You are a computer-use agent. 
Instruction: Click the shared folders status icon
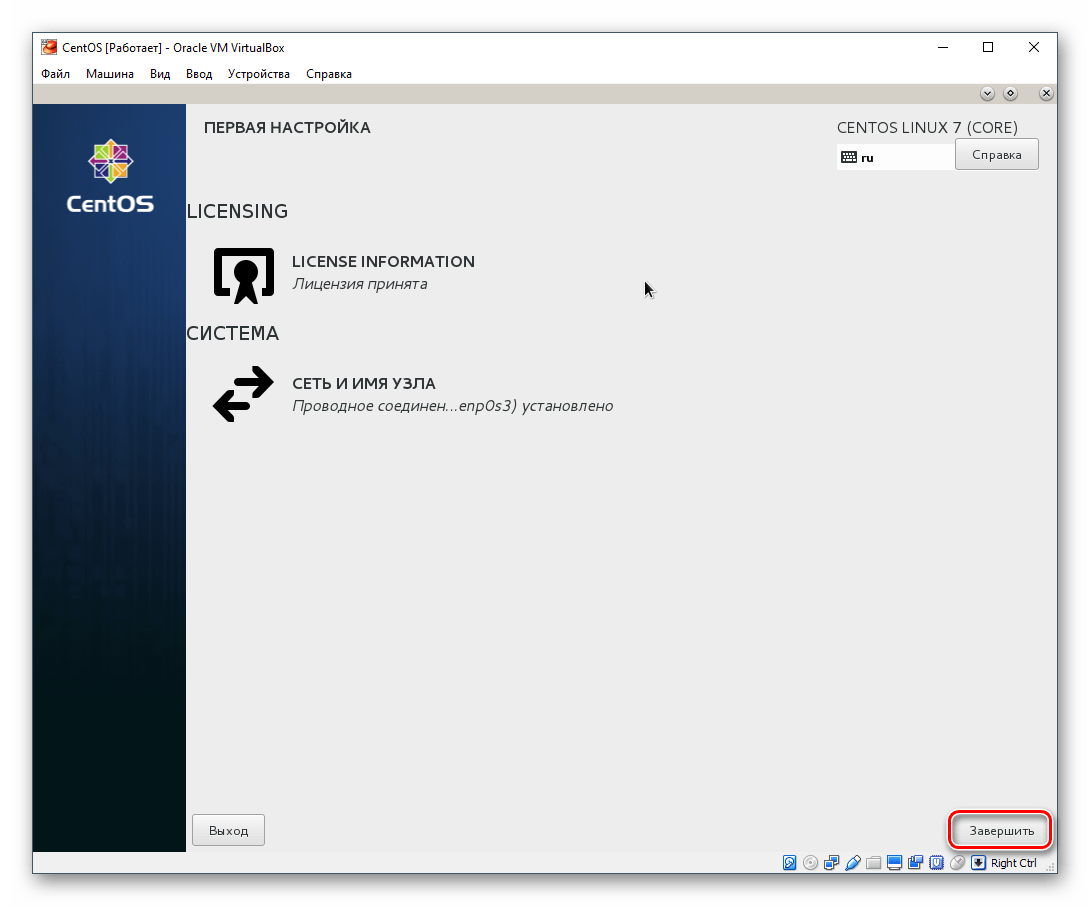(x=874, y=862)
